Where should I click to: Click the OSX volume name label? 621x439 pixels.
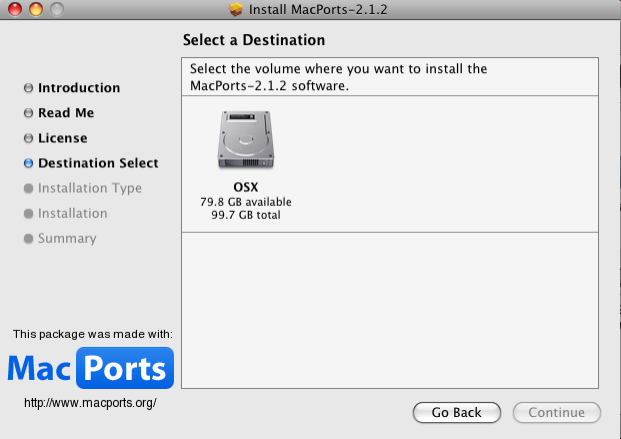(x=245, y=187)
